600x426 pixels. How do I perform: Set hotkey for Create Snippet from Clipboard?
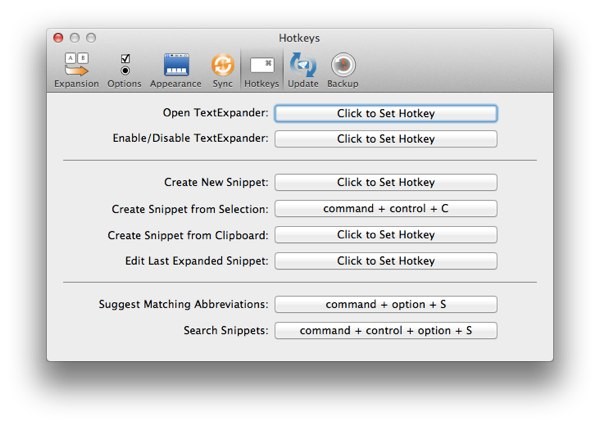pyautogui.click(x=386, y=235)
